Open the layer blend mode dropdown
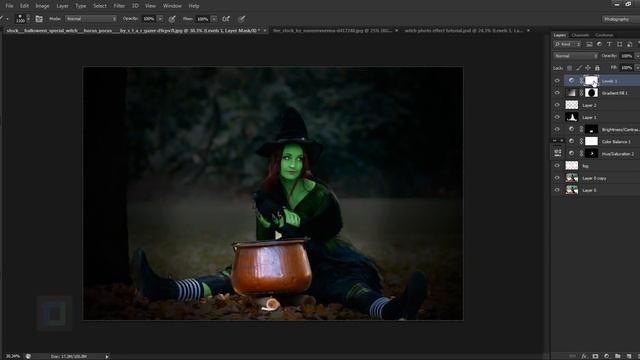640x360 pixels. [576, 56]
